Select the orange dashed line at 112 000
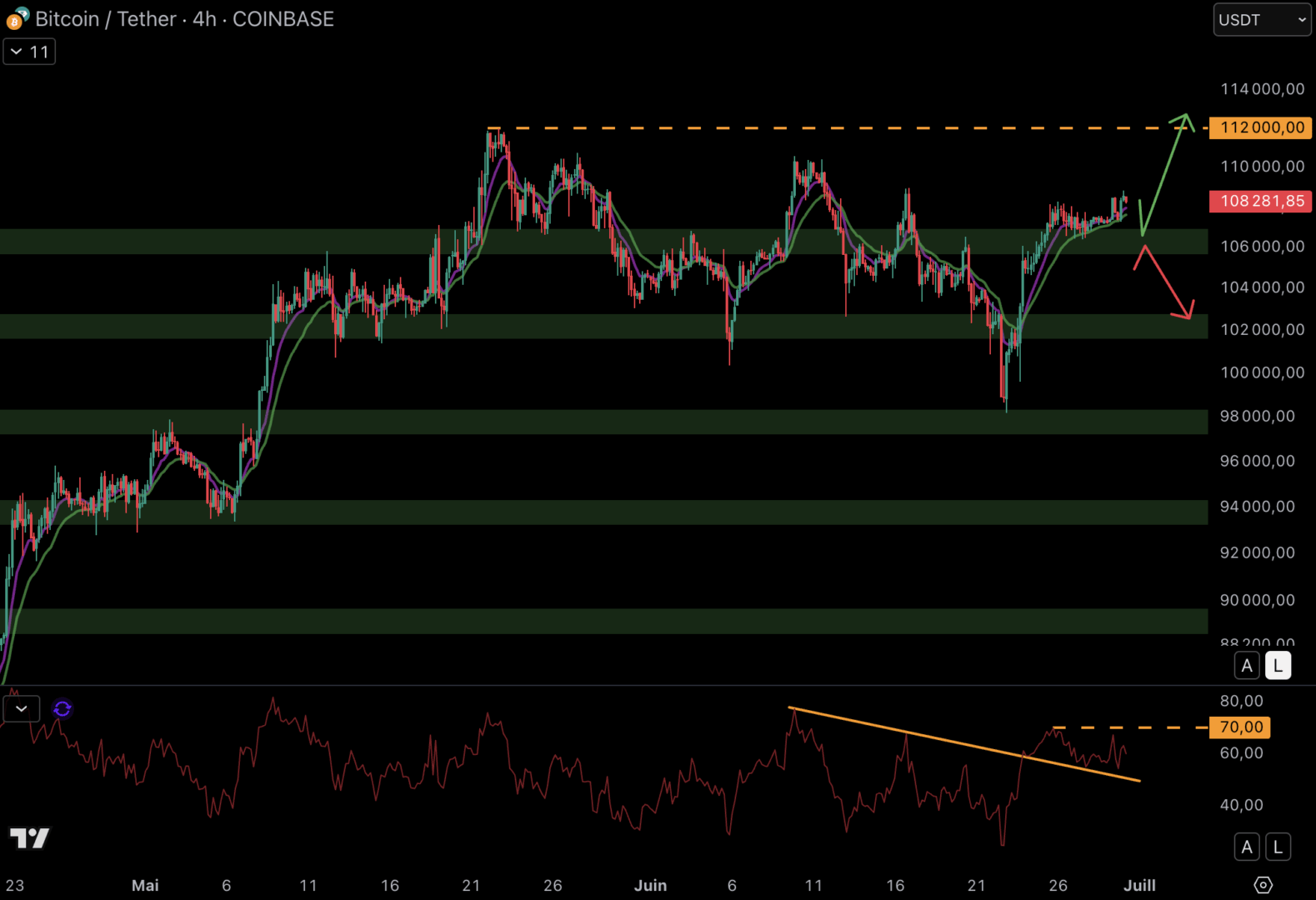The height and width of the screenshot is (900, 1316). [x=833, y=128]
